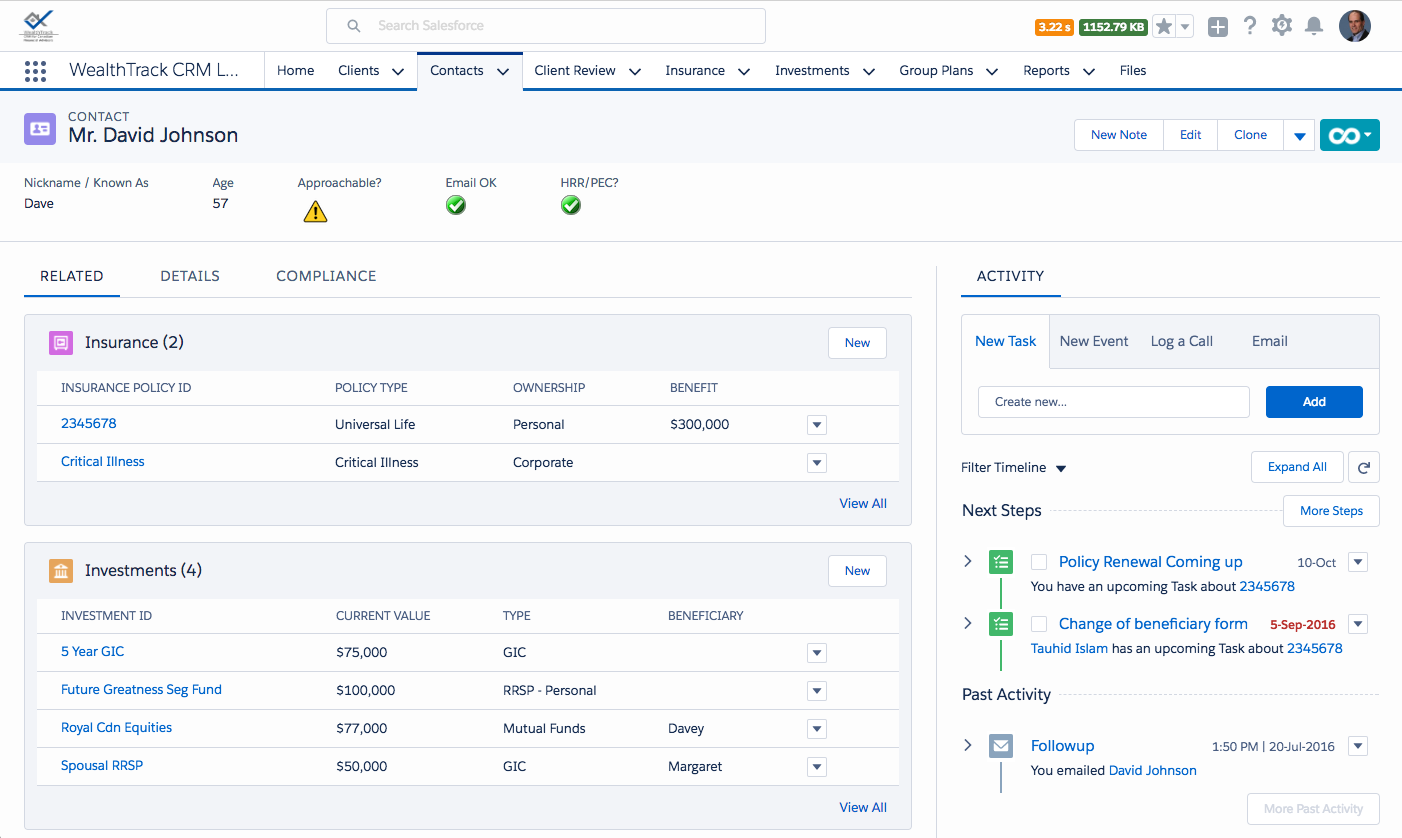Screen dimensions: 1402x838
Task: Open the App Launcher grid icon
Action: [x=35, y=71]
